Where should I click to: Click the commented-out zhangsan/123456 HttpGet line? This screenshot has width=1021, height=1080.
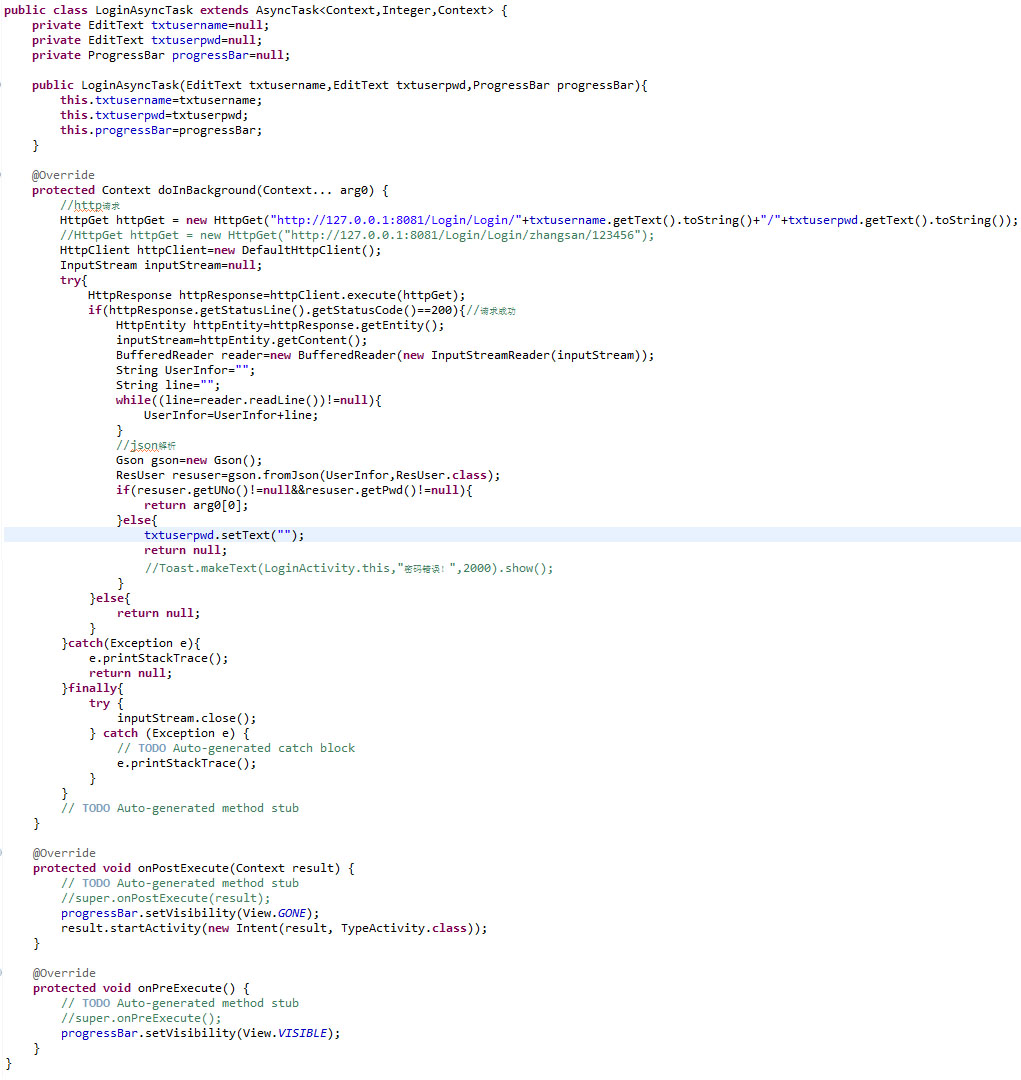point(356,235)
